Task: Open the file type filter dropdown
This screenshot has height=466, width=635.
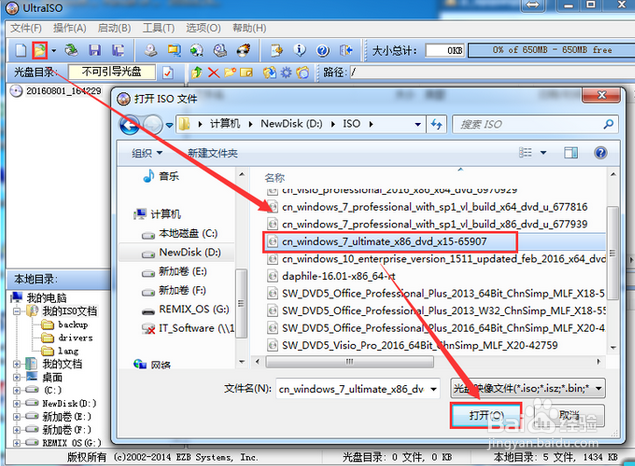Action: tap(599, 389)
